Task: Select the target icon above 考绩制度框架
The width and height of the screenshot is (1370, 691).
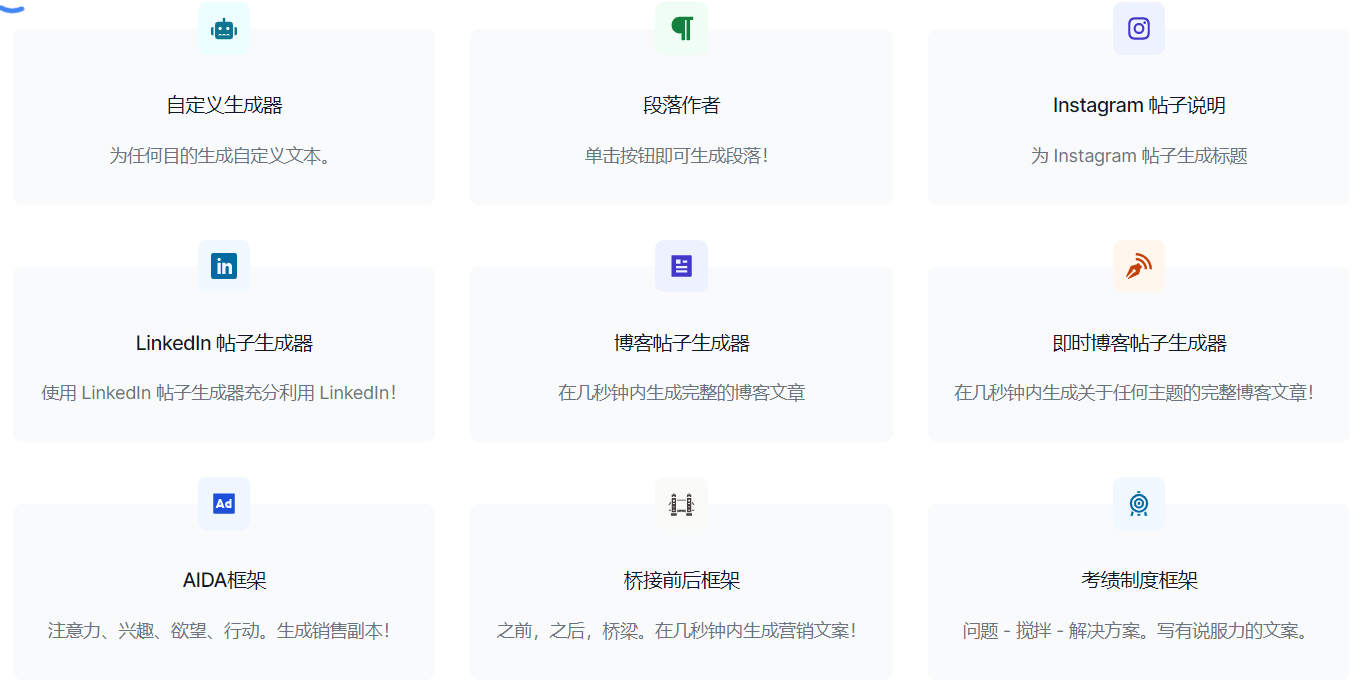Action: point(1138,503)
